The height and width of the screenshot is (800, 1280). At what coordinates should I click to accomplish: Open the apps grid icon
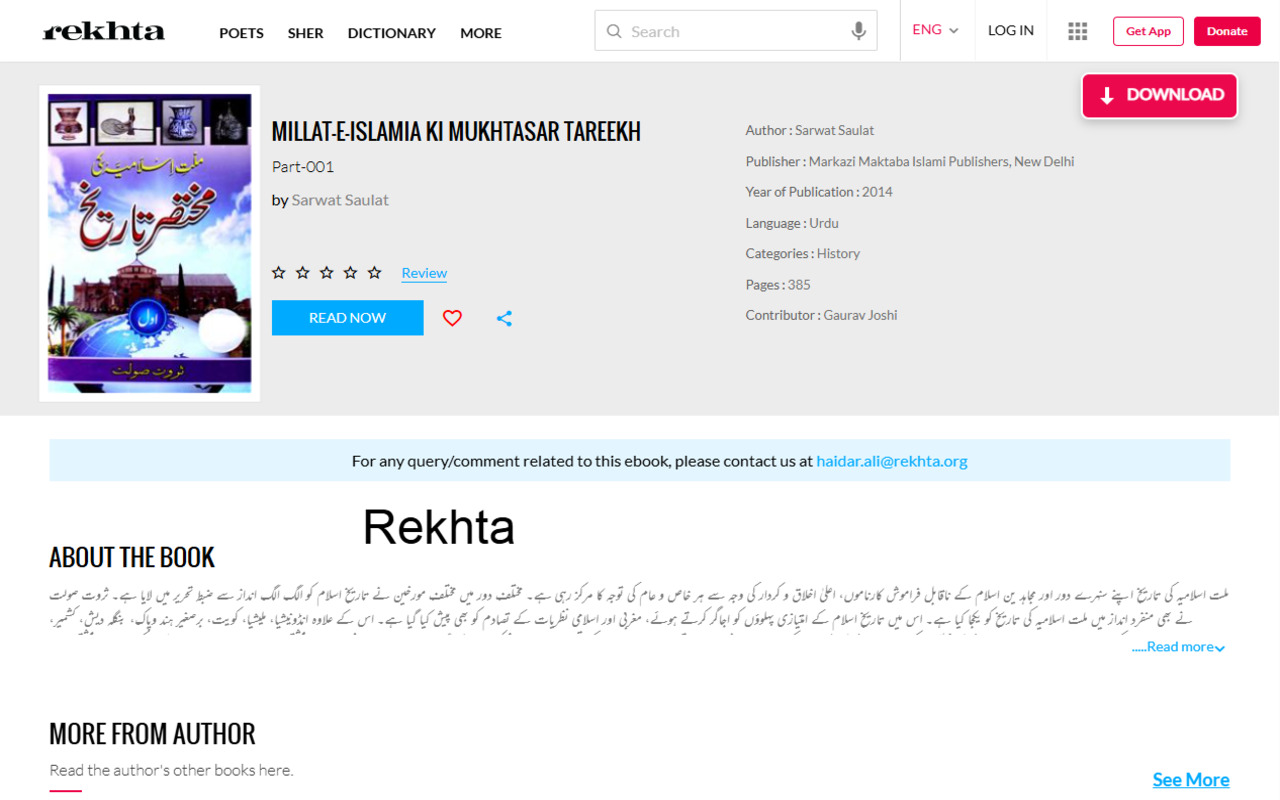click(x=1077, y=31)
